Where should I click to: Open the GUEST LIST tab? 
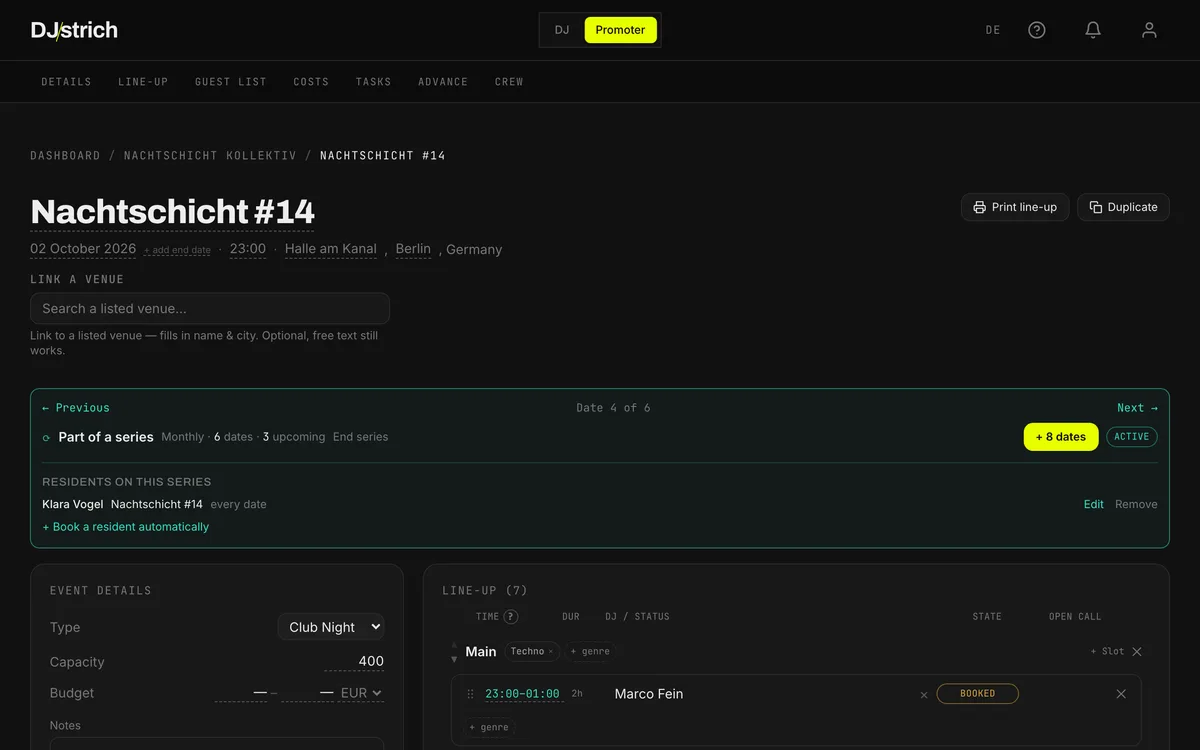pyautogui.click(x=231, y=82)
